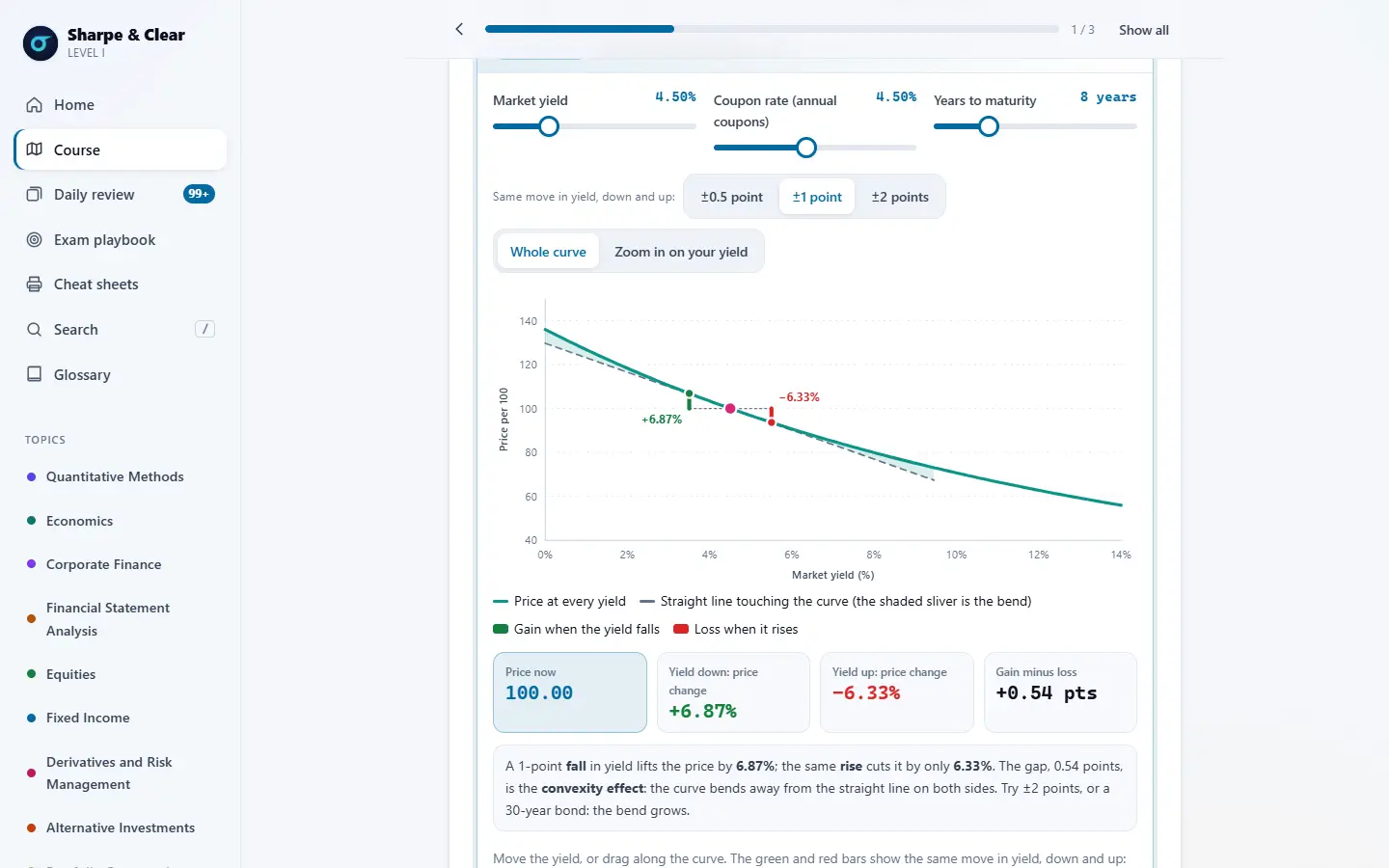1389x868 pixels.
Task: Open the Quantitative Methods topic
Action: pos(115,476)
